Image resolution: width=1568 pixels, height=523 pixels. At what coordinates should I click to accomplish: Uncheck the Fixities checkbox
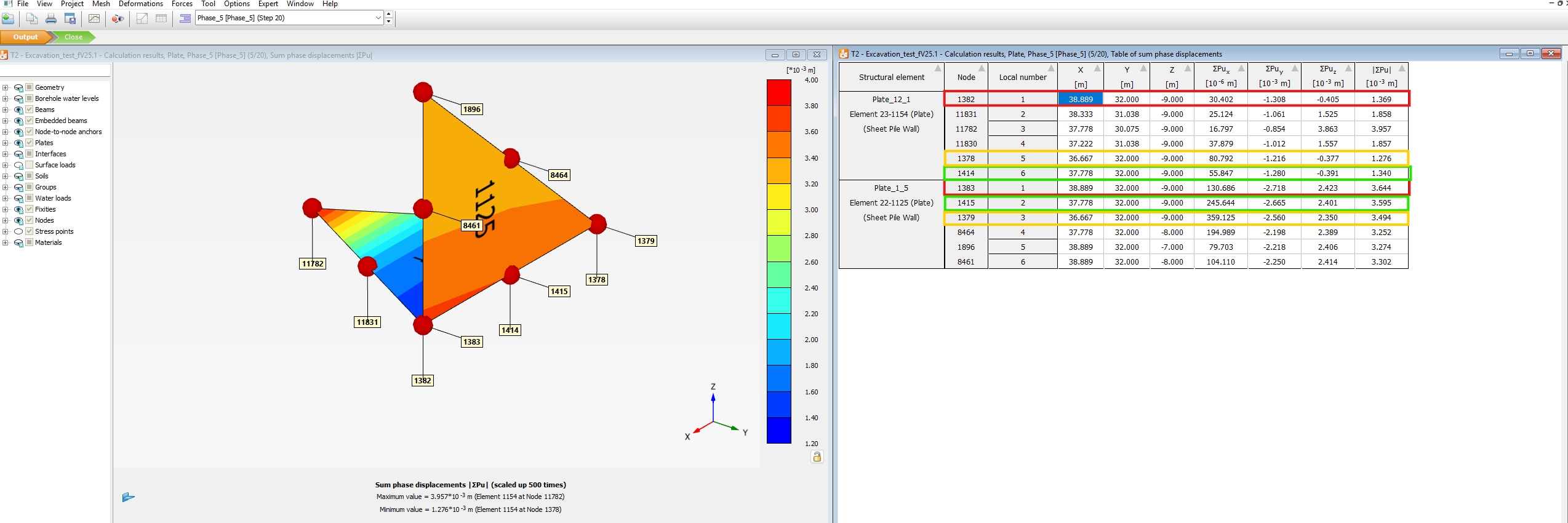coord(29,209)
